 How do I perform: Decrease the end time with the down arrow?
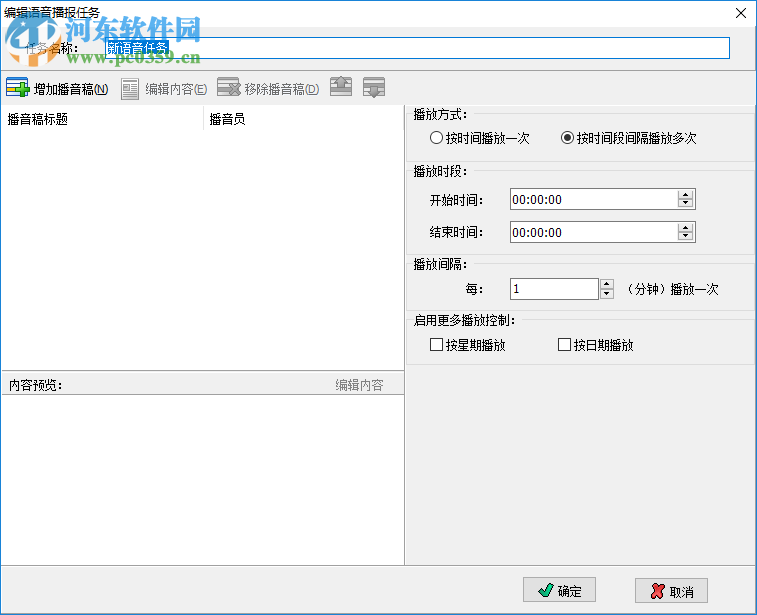pyautogui.click(x=686, y=237)
